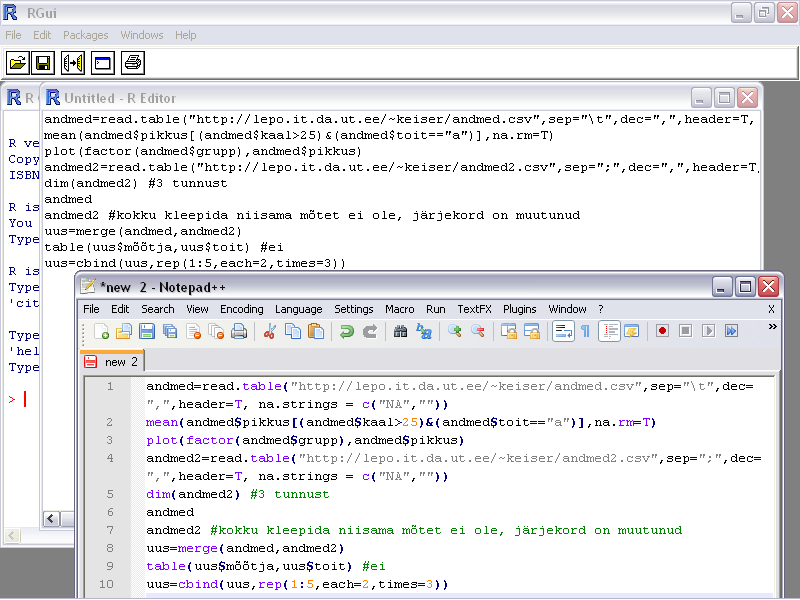Click the Return focus to Console icon
This screenshot has height=600, width=800.
pos(102,63)
